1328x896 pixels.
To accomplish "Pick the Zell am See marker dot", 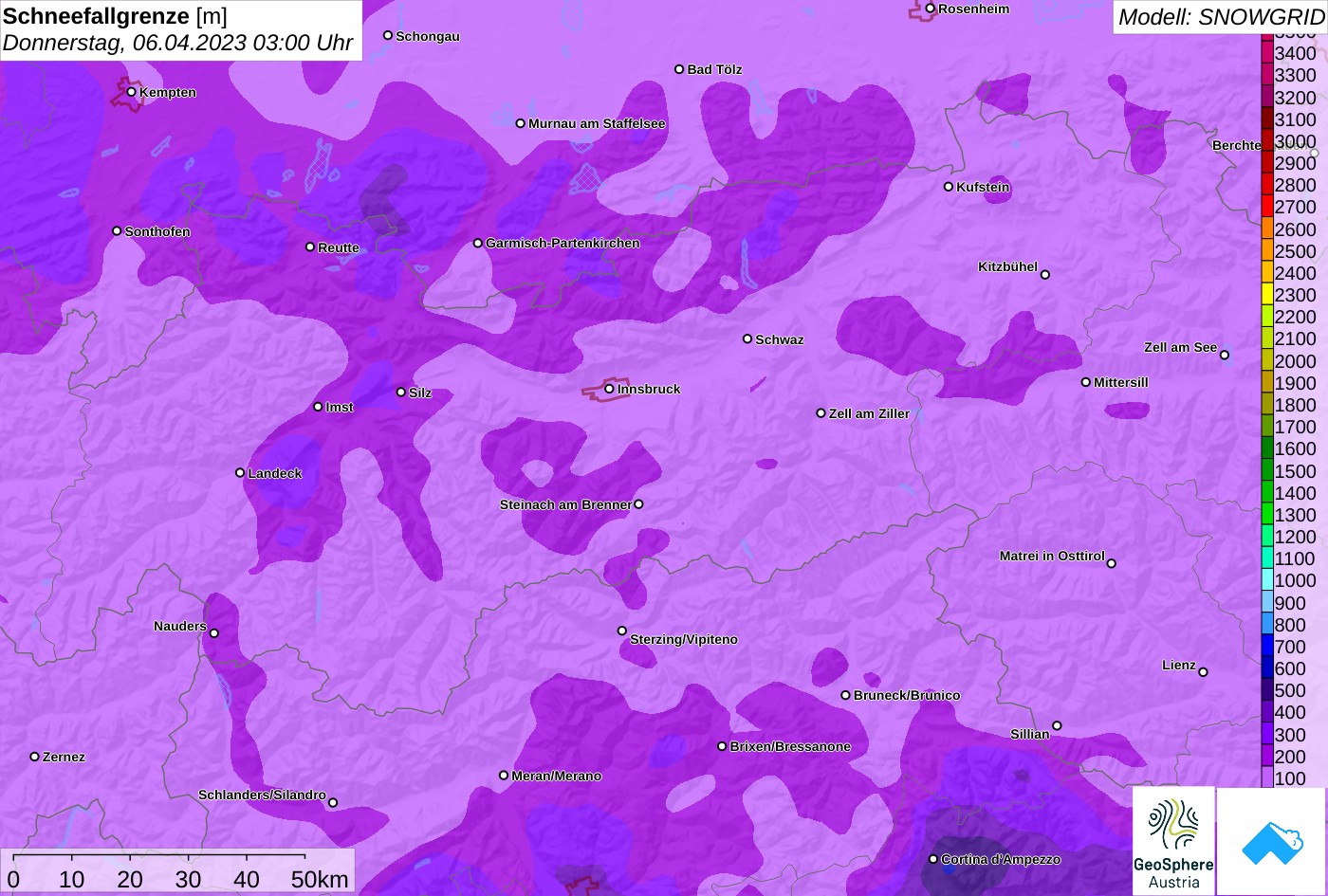I will [x=1225, y=356].
